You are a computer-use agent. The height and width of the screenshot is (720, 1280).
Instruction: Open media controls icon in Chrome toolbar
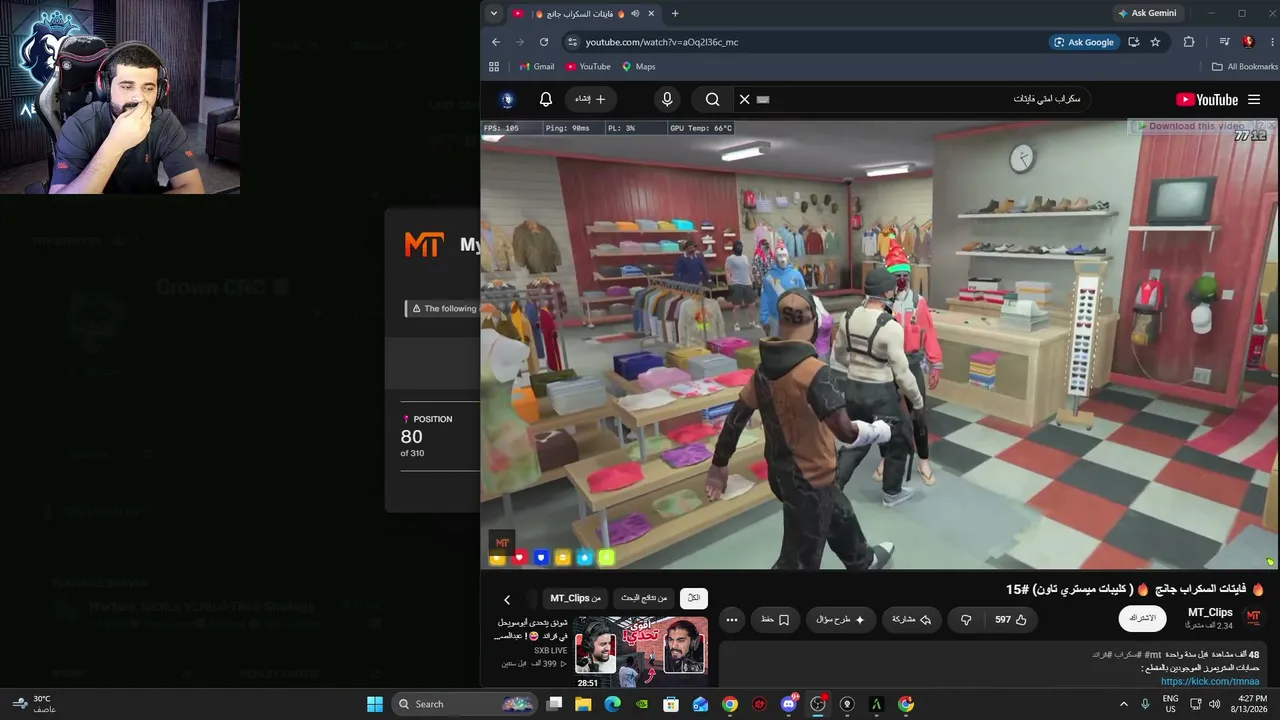pos(1224,42)
